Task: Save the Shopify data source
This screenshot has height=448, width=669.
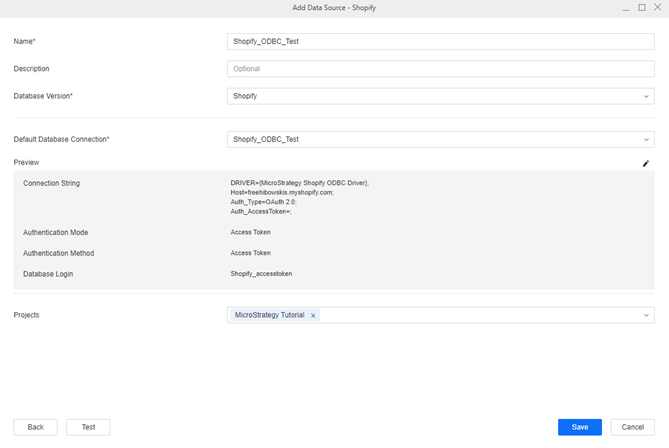Action: 579,427
